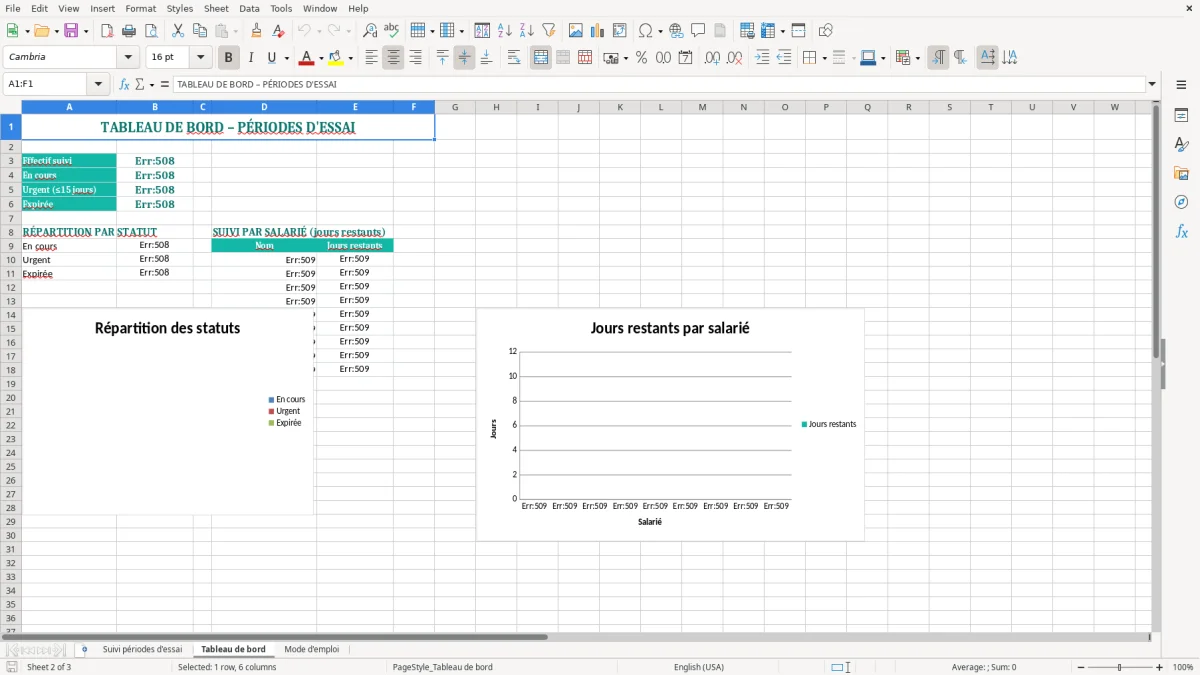The height and width of the screenshot is (675, 1200).
Task: Click the zoom slider
Action: (x=1120, y=667)
